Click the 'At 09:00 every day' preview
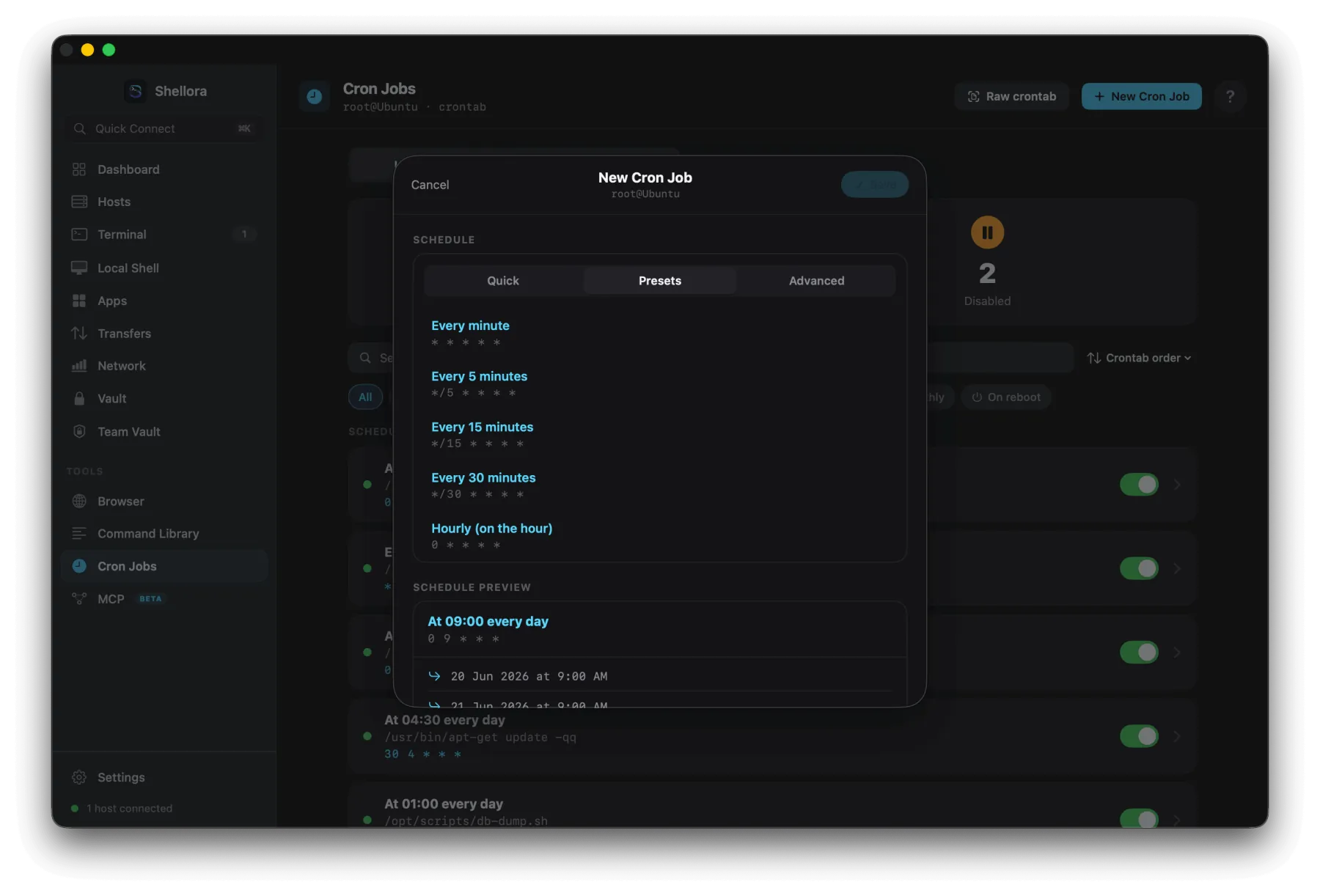The height and width of the screenshot is (896, 1320). coord(488,621)
